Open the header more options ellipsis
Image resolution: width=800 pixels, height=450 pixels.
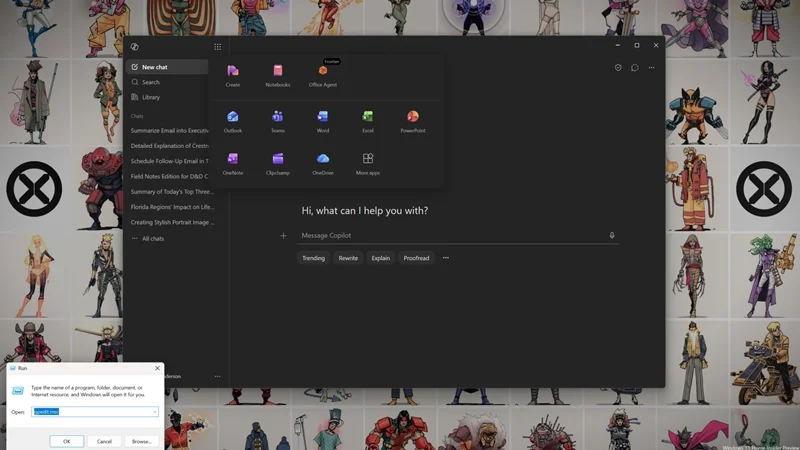[x=652, y=67]
